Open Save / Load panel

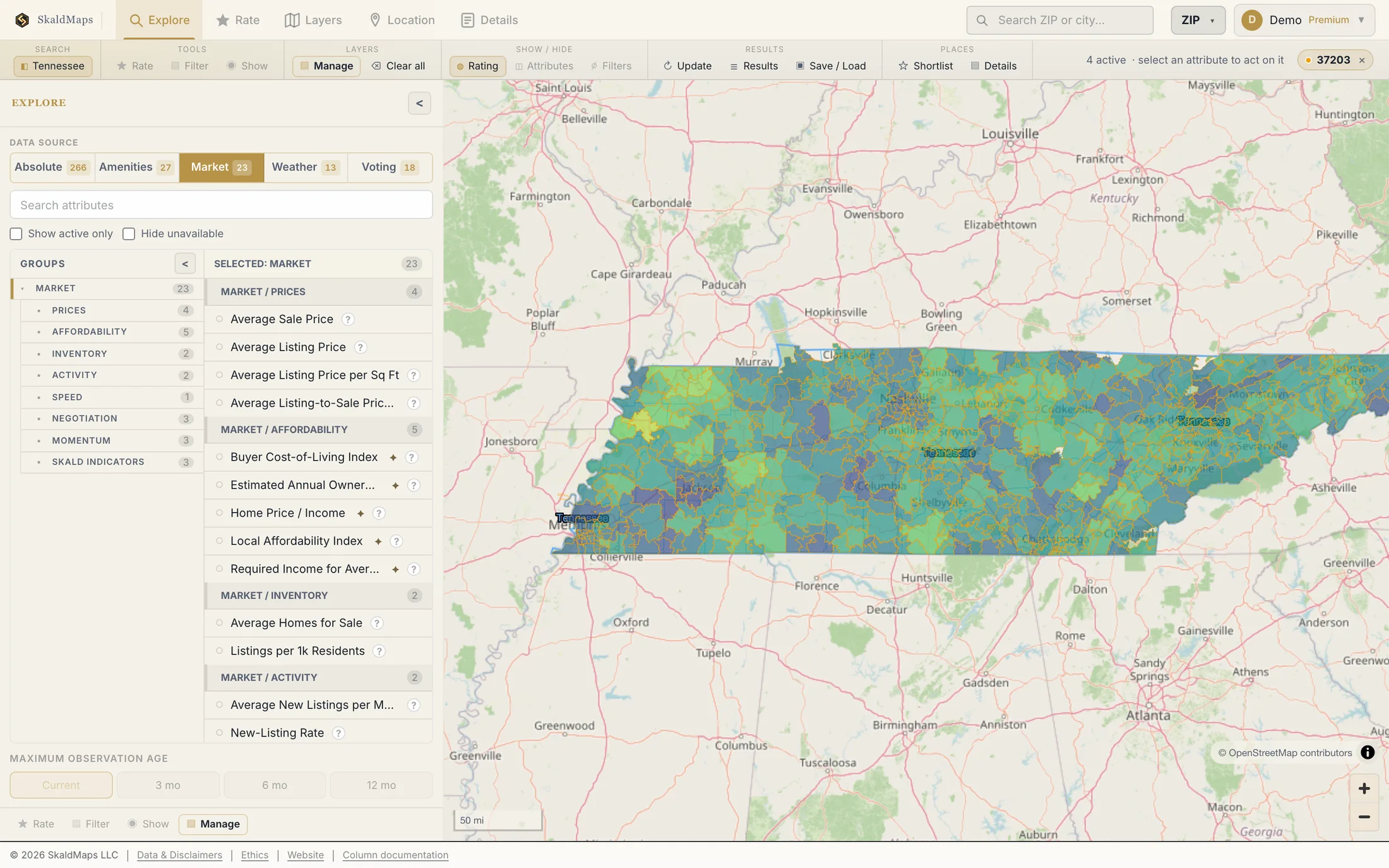(x=831, y=66)
